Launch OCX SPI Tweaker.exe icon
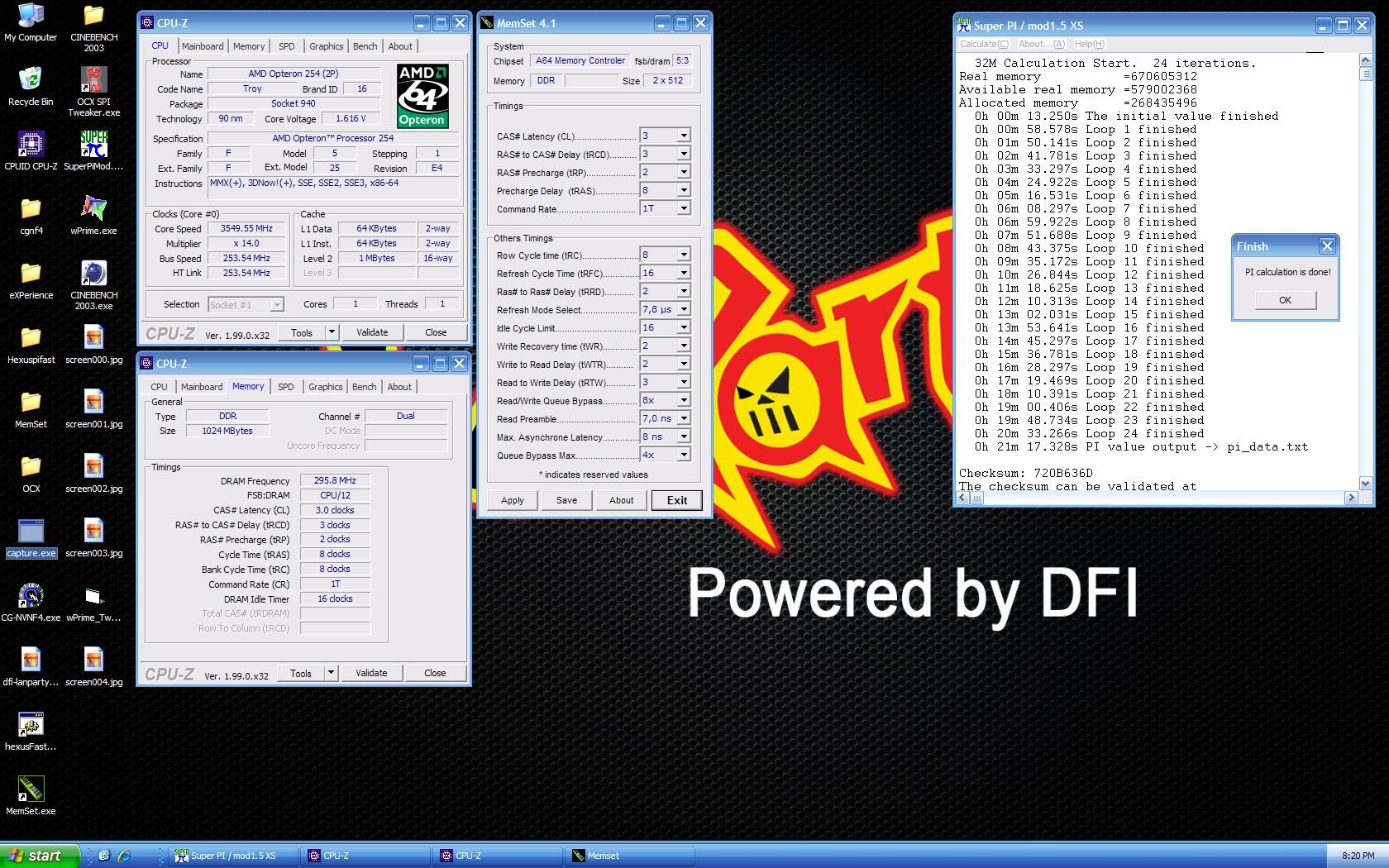This screenshot has height=868, width=1389. pyautogui.click(x=93, y=92)
